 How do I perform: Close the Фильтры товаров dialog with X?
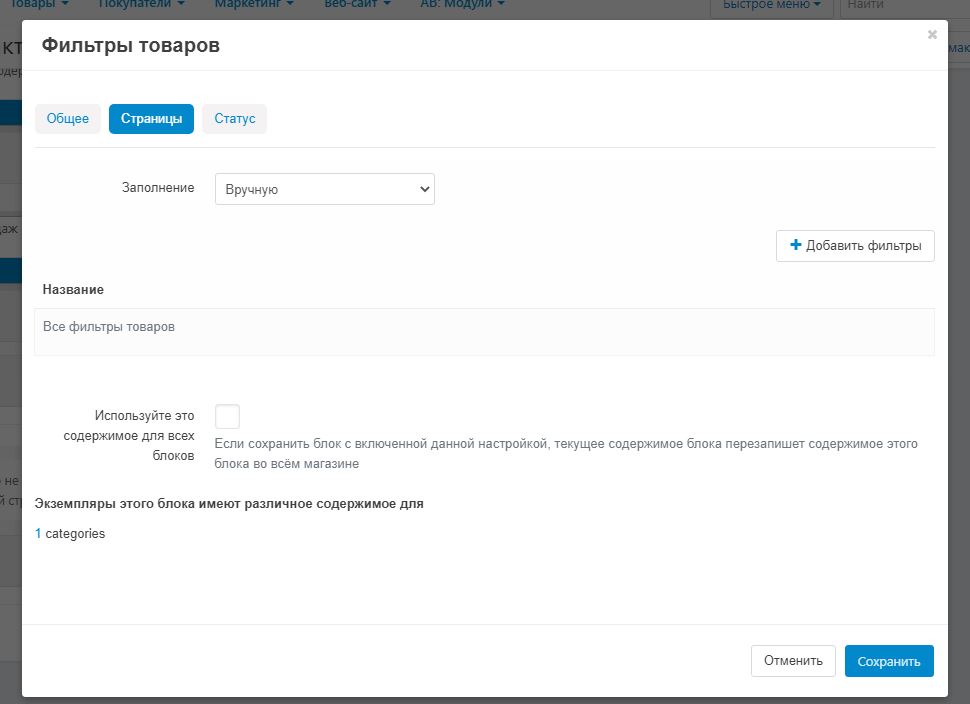point(932,35)
